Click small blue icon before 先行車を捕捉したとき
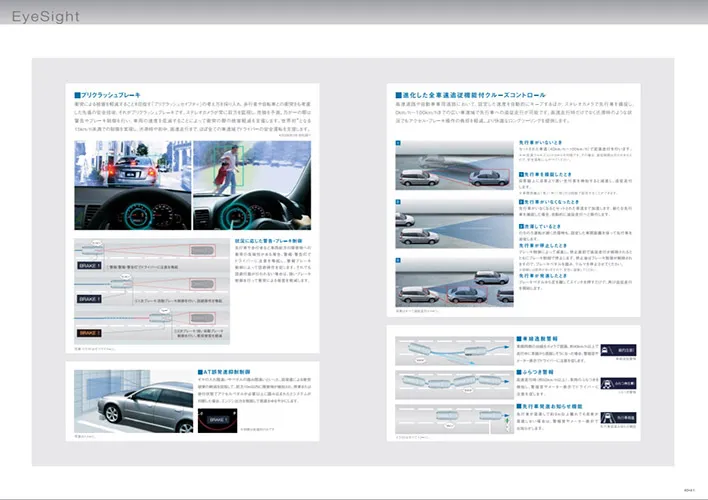Viewport: 708px width, 500px height. tap(521, 174)
